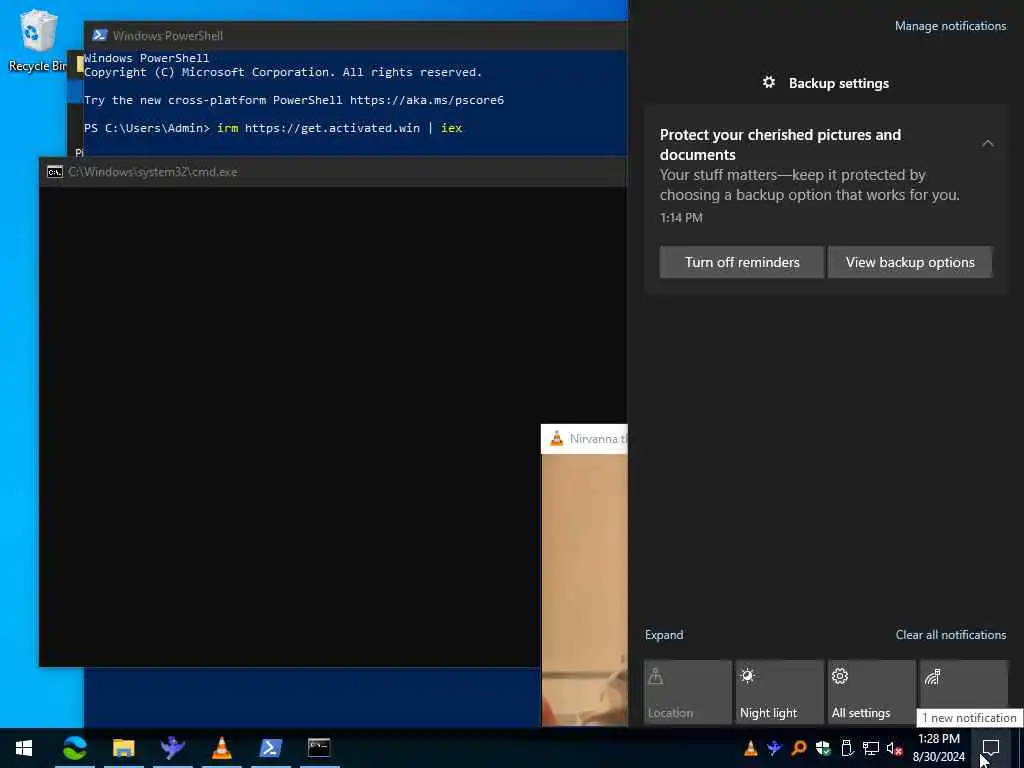1024x768 pixels.
Task: Open the Start menu
Action: (24, 748)
